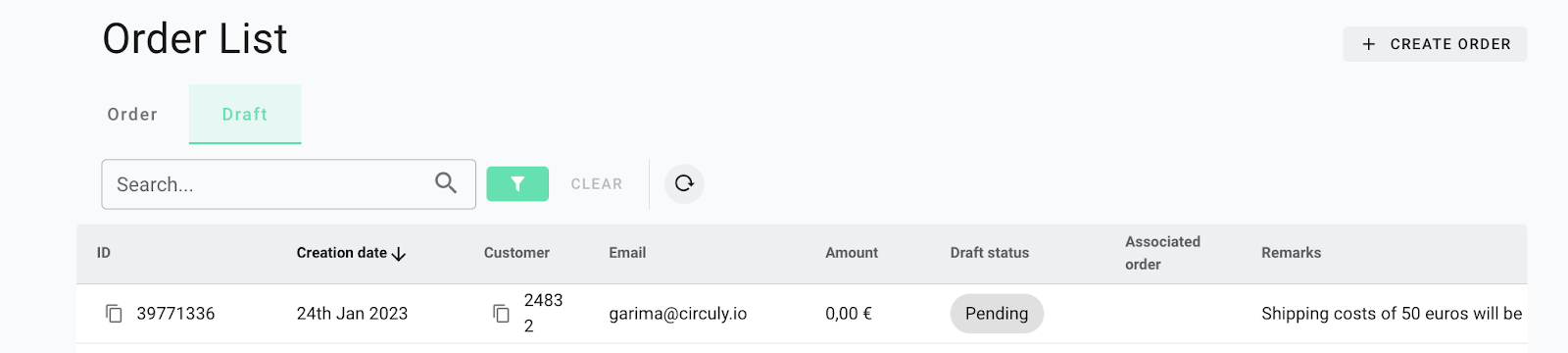Click the Customer column header
Viewport: 1568px width, 353px height.
tap(516, 253)
